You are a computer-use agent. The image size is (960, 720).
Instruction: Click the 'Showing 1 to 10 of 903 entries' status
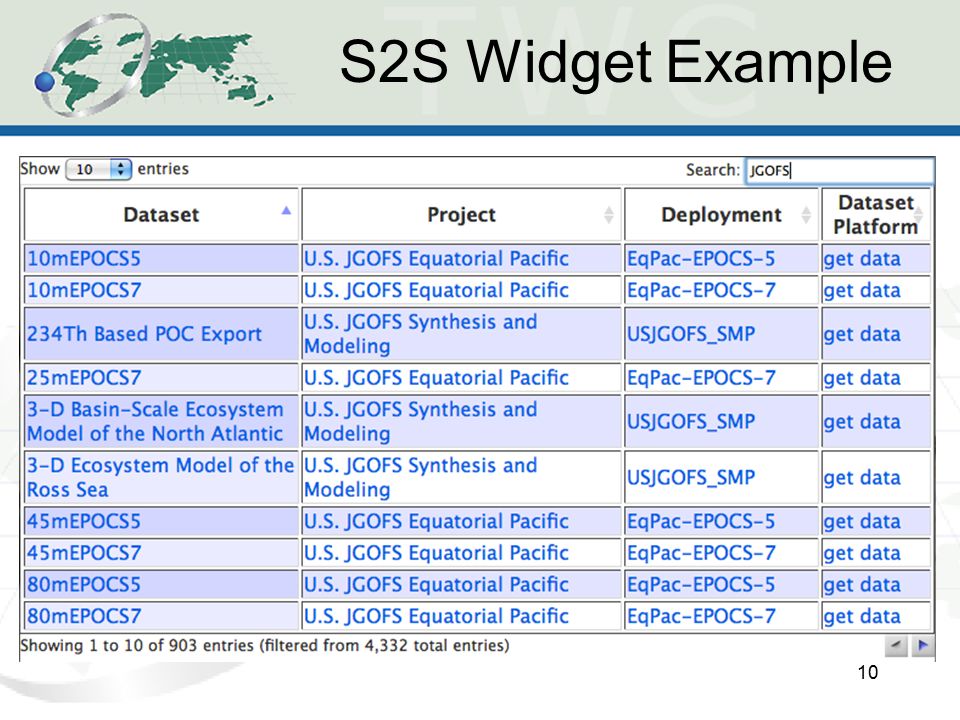[x=137, y=645]
